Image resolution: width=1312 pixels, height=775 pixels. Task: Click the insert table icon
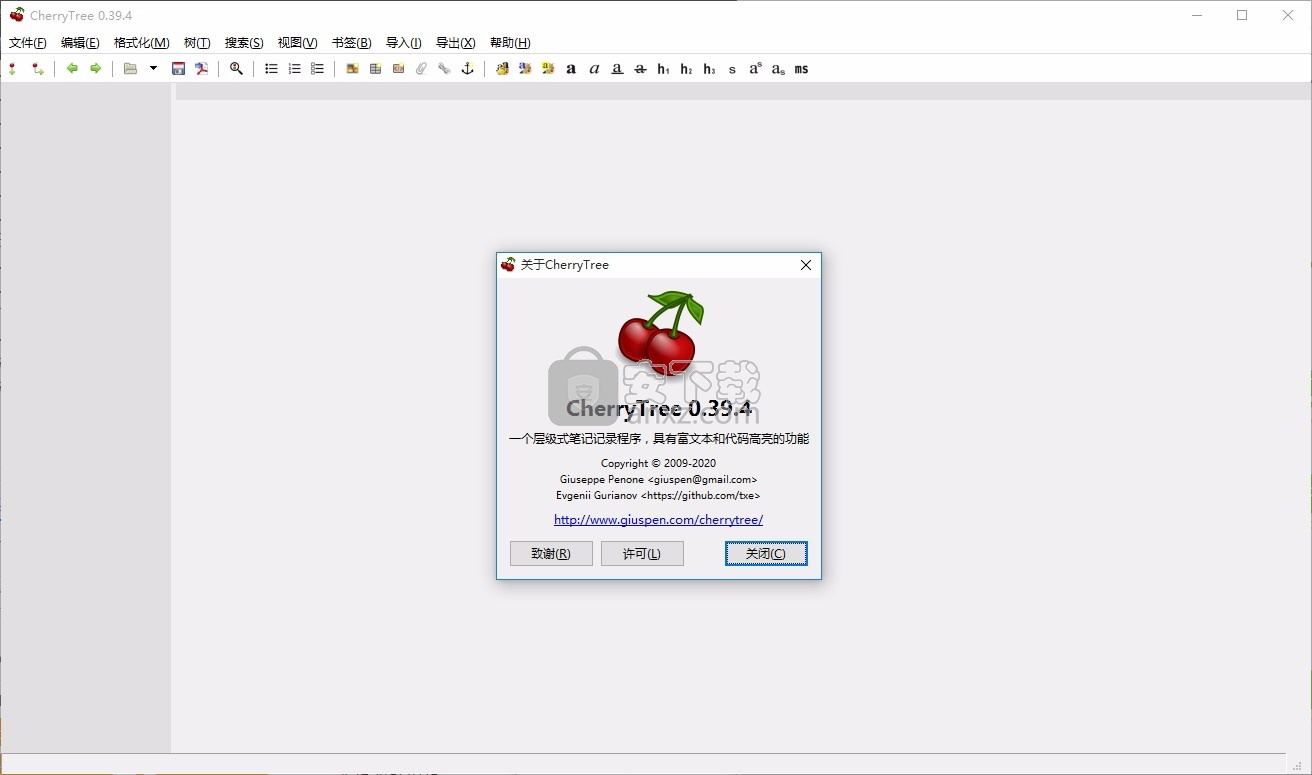[375, 69]
